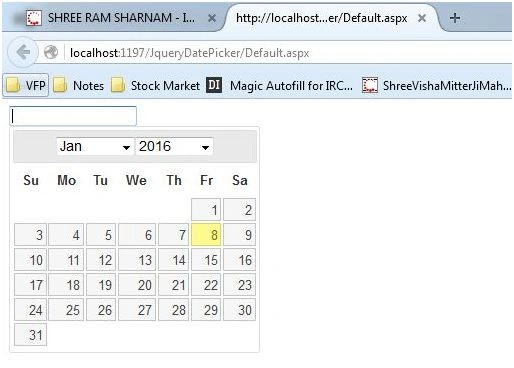
Task: Select day 23 on datepicker
Action: 239,285
